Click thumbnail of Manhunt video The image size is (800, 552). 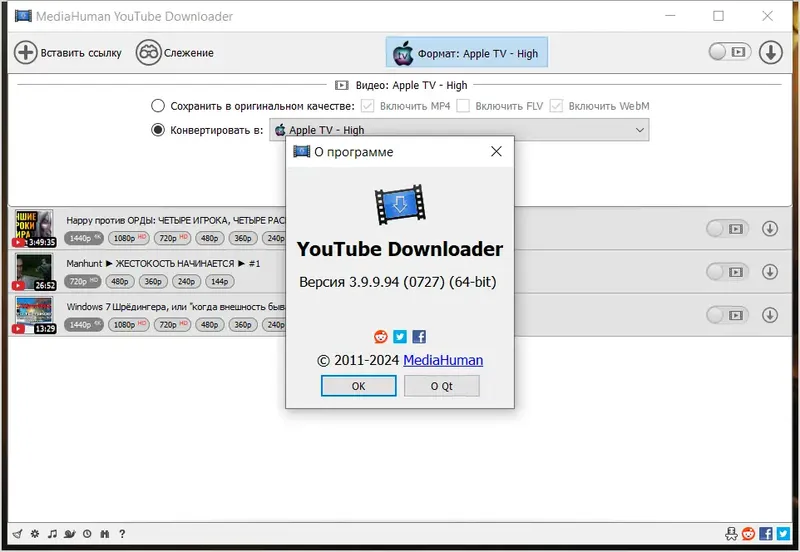34,272
